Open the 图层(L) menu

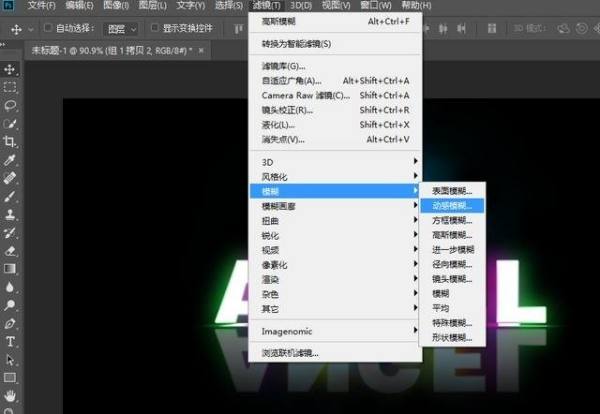(x=152, y=5)
